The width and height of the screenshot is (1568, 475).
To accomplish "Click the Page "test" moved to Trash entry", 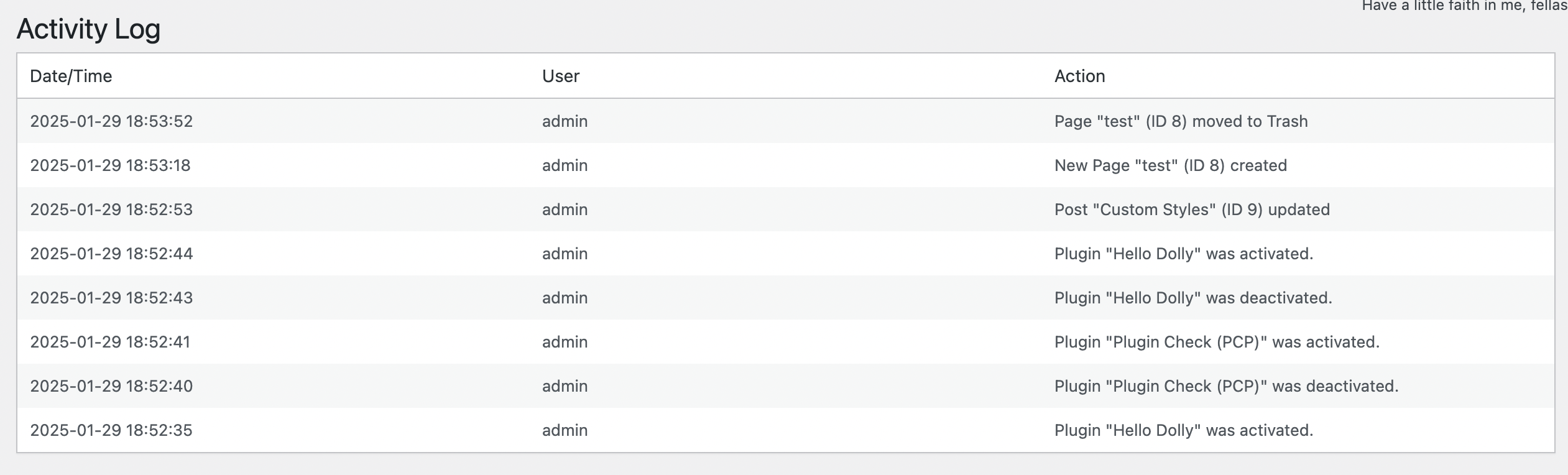I will (1181, 121).
